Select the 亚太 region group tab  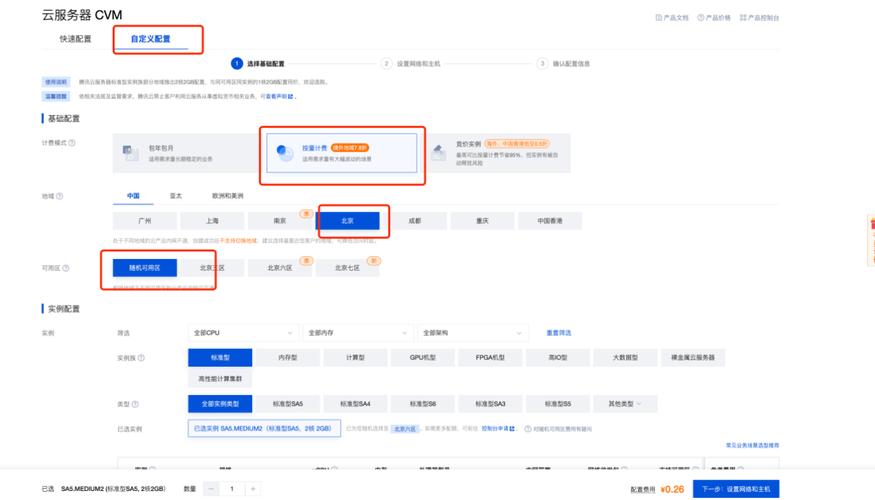tap(176, 196)
